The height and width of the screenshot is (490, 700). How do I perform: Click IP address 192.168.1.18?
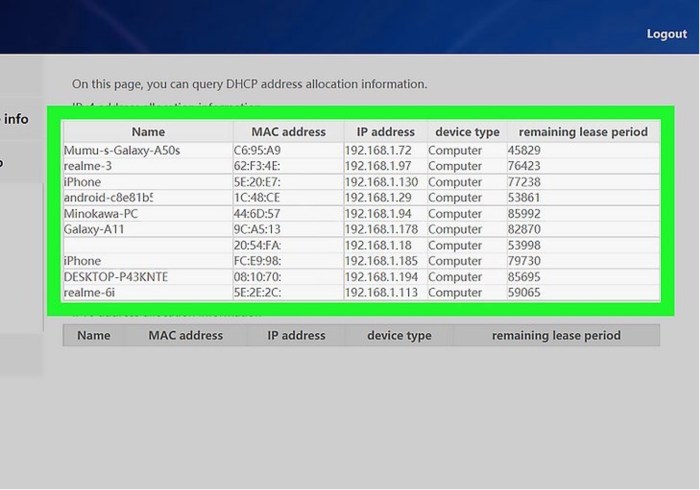click(378, 245)
